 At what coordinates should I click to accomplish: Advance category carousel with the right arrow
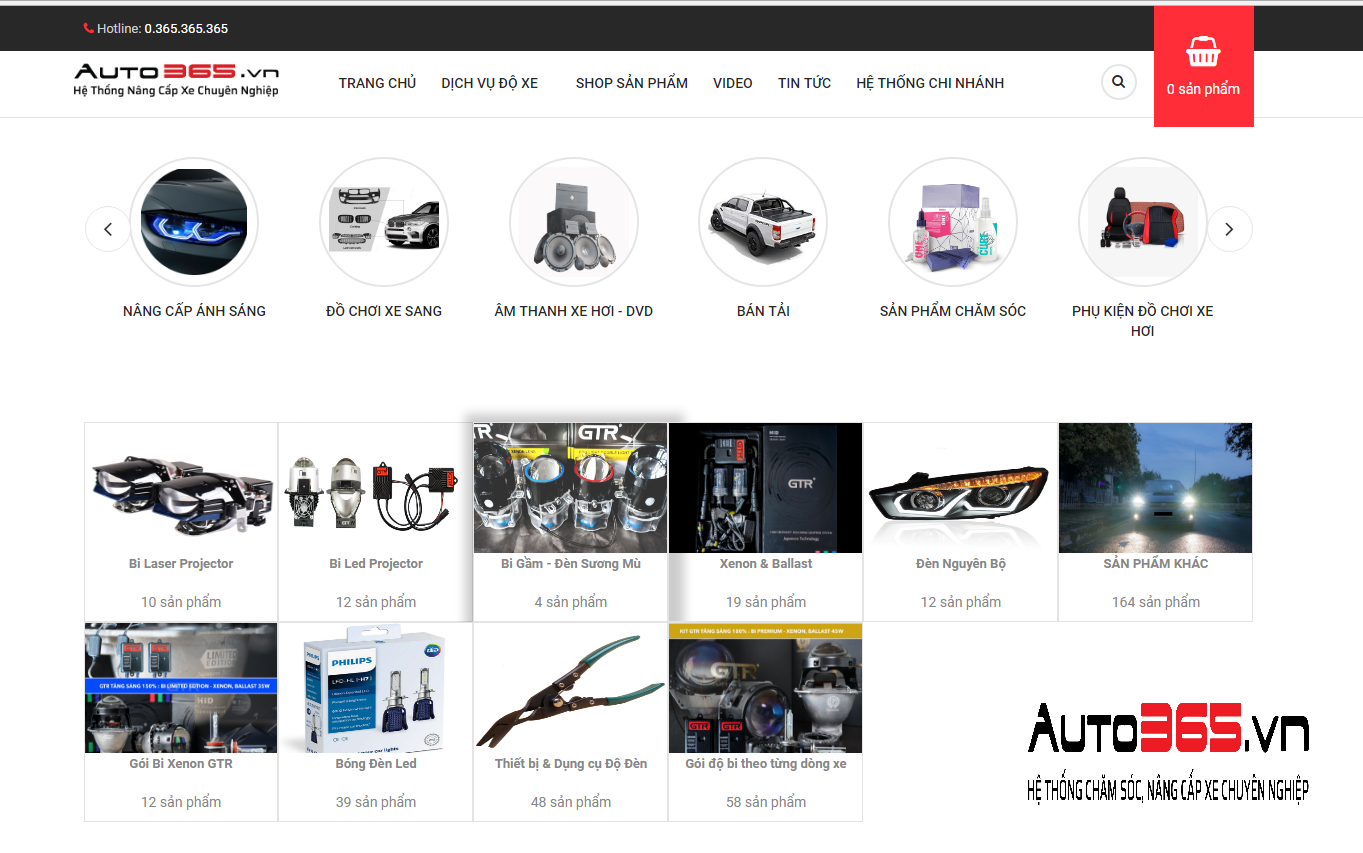click(1229, 229)
